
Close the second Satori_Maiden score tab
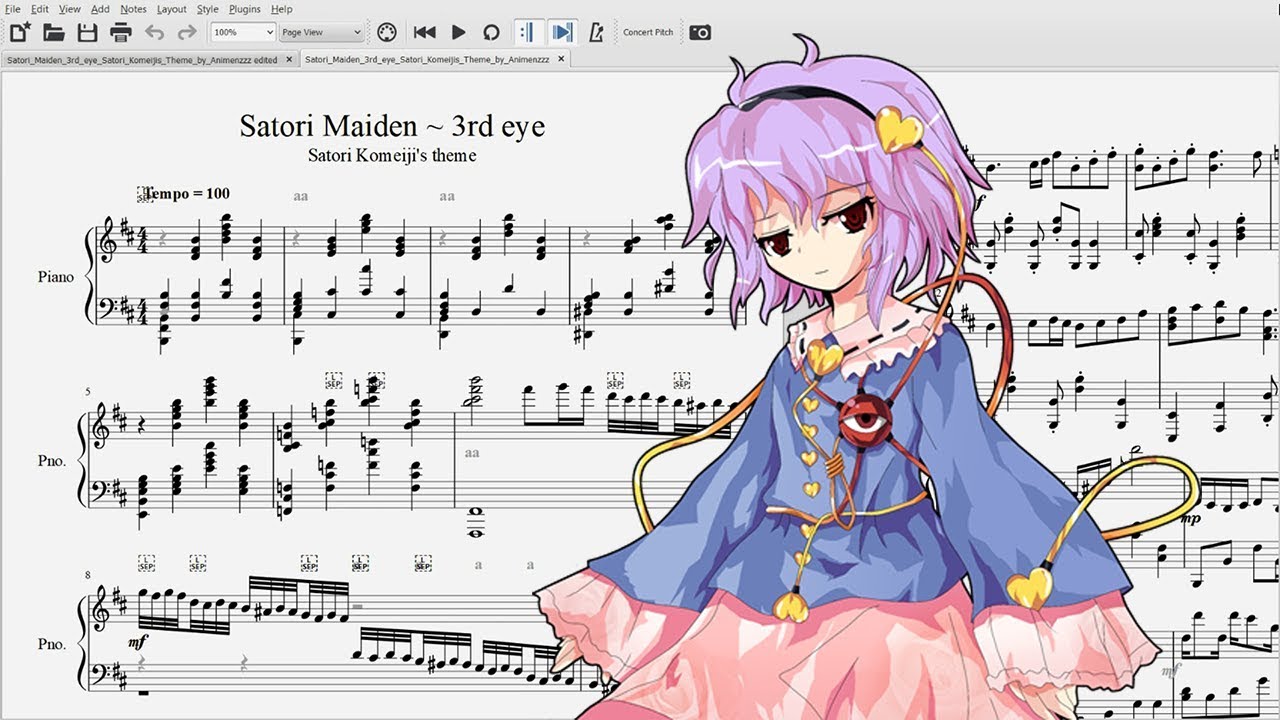(561, 59)
